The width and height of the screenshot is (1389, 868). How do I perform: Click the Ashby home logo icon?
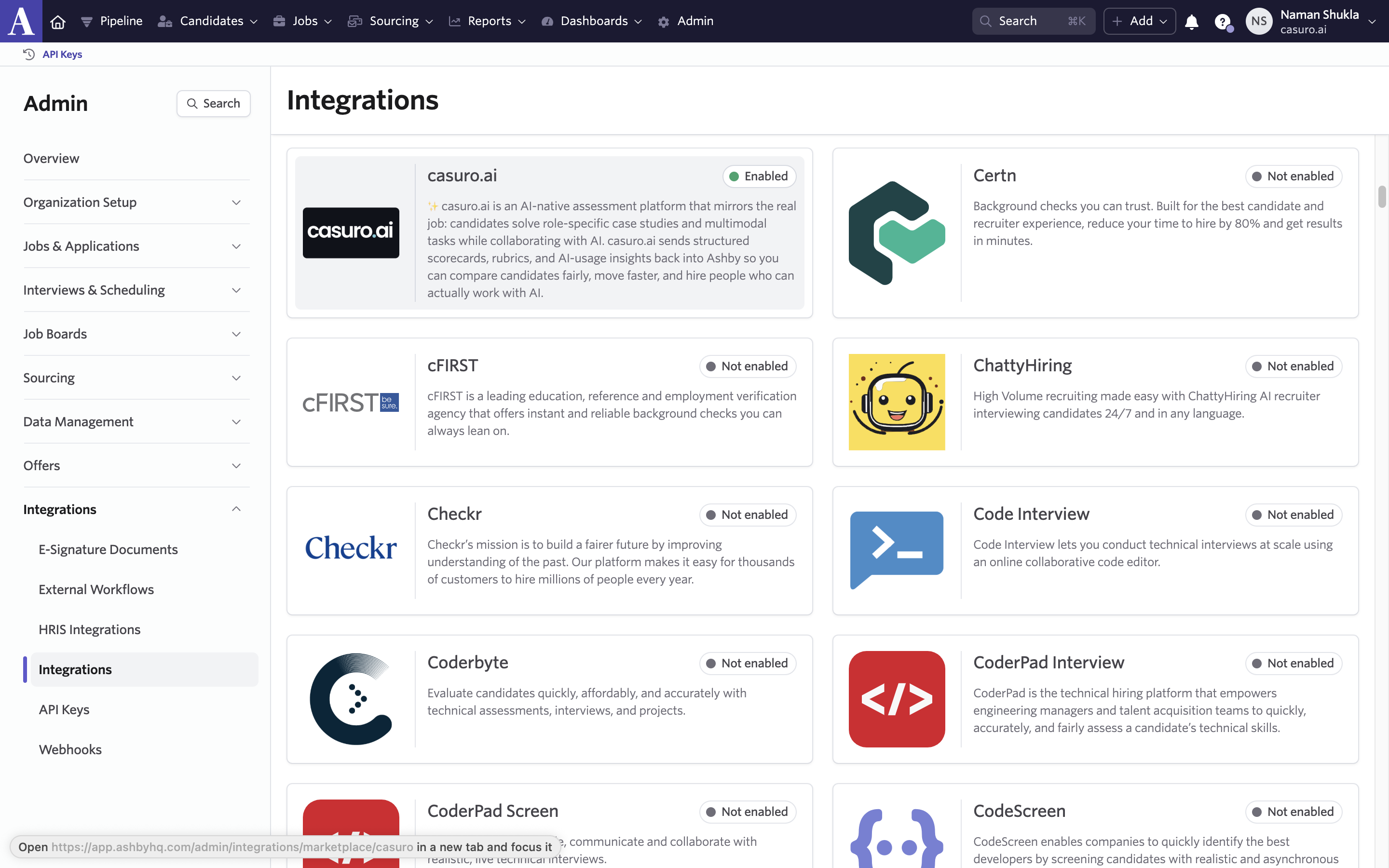(x=21, y=21)
